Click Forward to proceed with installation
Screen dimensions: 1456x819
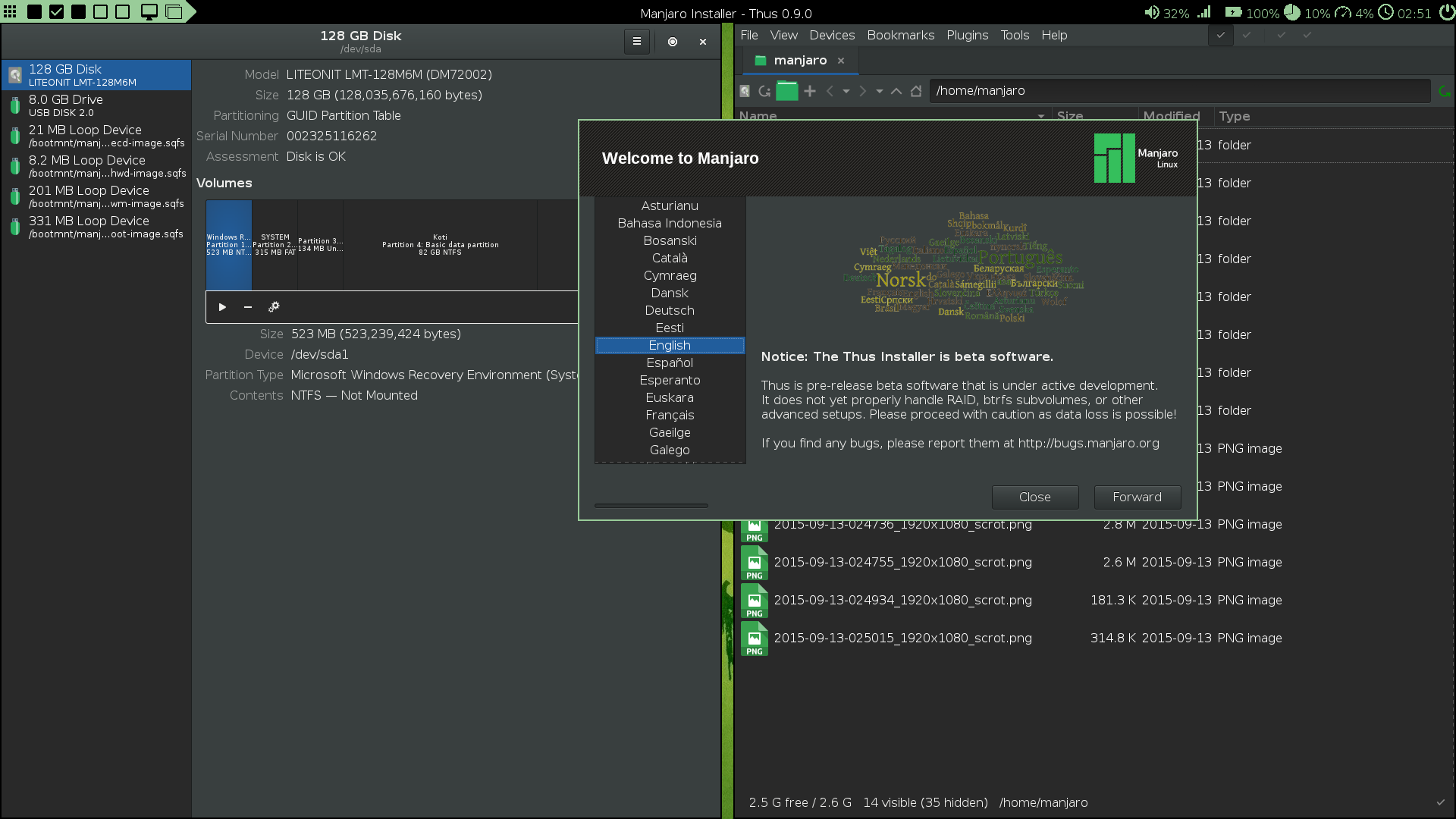[1136, 497]
